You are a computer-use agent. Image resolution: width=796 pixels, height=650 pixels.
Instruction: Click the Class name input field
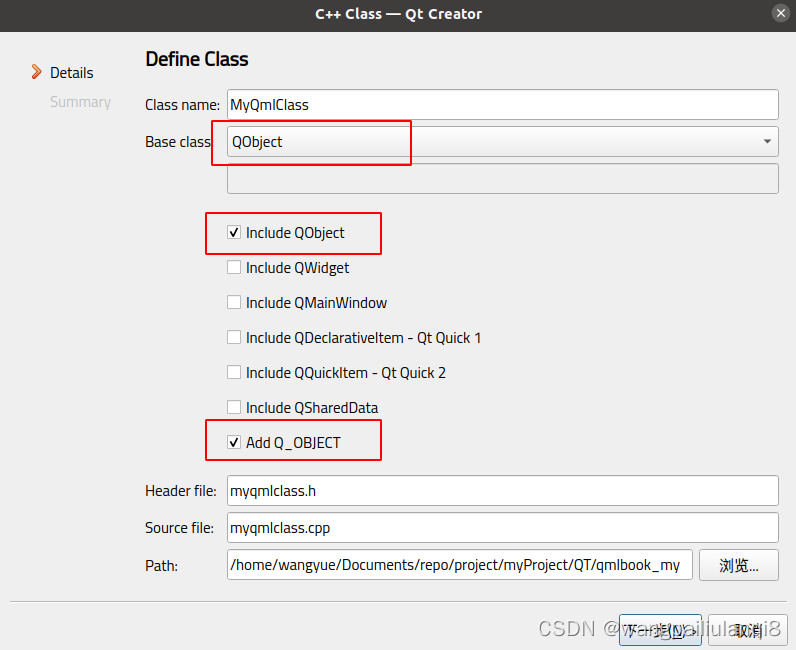coord(503,105)
